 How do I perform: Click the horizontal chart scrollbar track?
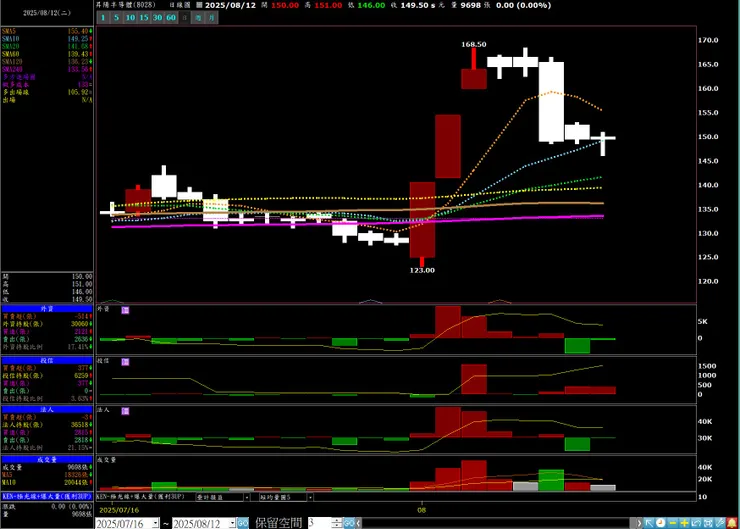click(x=496, y=523)
